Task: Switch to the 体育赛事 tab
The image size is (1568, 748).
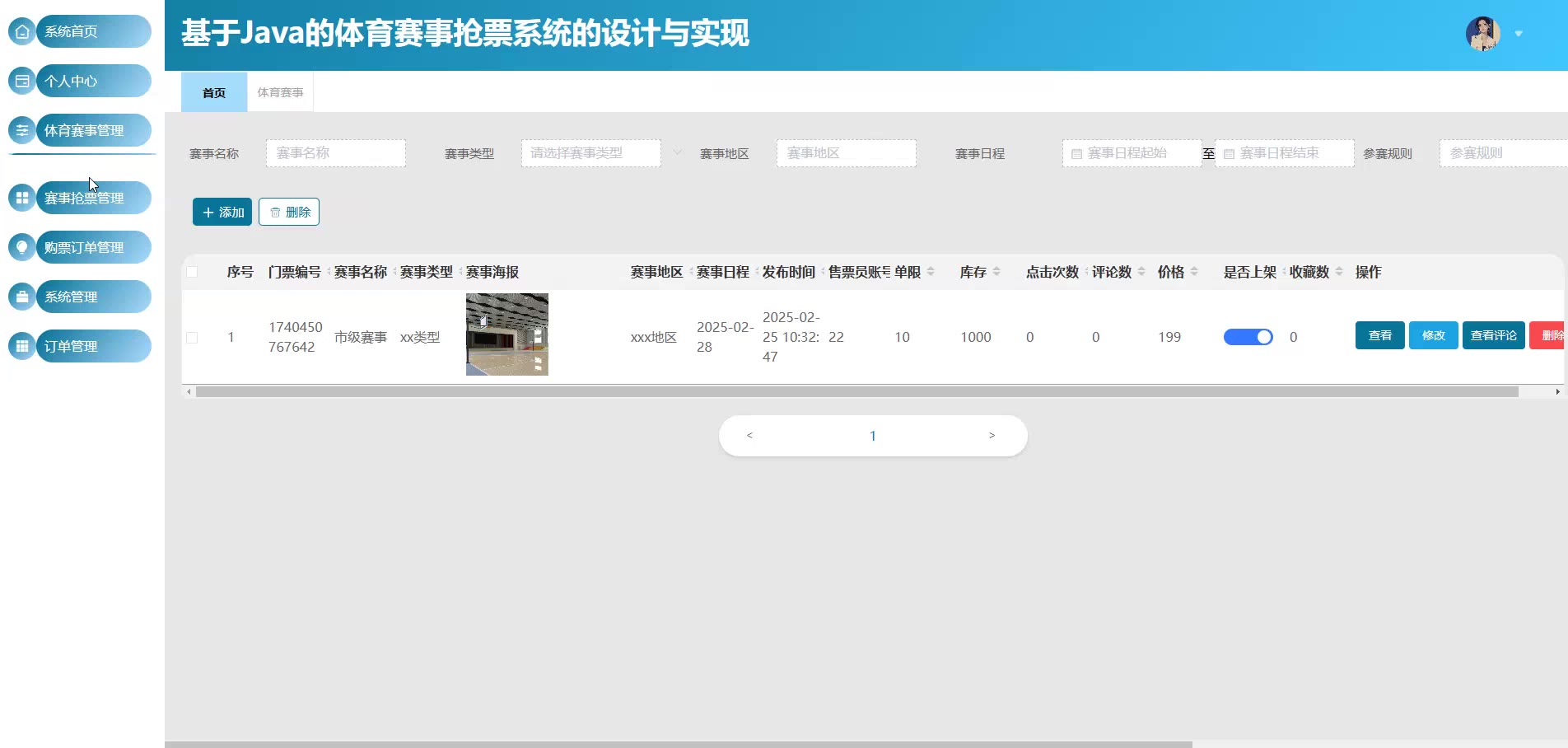Action: click(x=280, y=92)
